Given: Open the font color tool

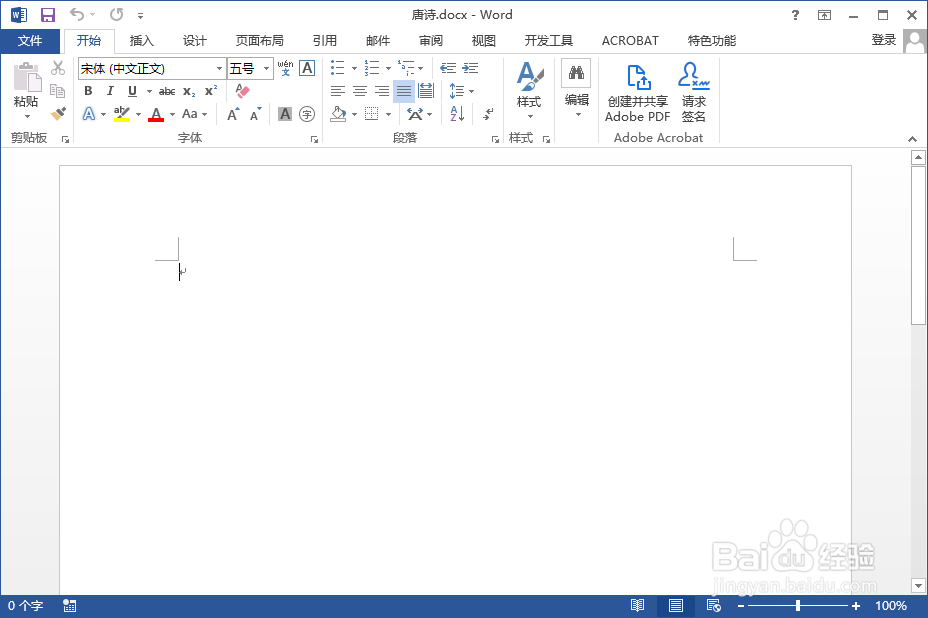Looking at the screenshot, I should pyautogui.click(x=157, y=113).
